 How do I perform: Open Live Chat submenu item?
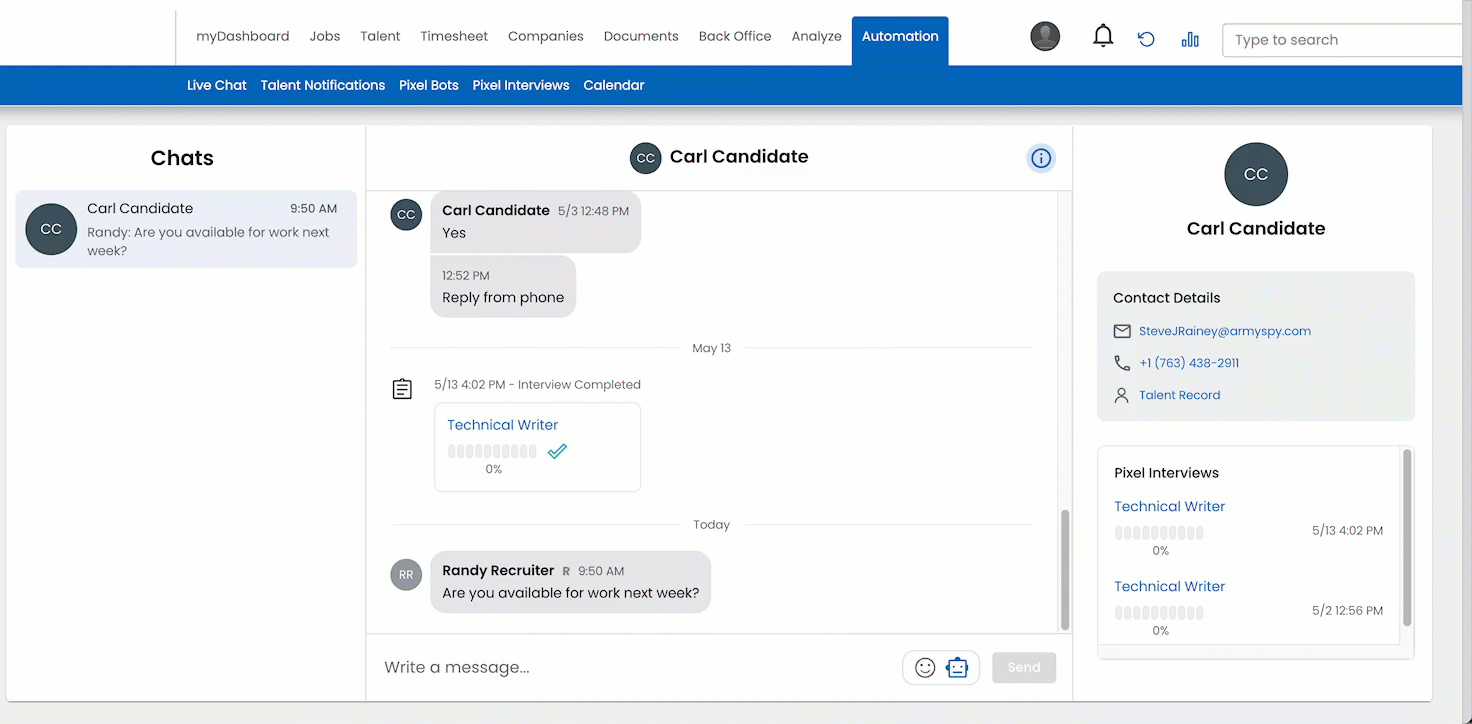click(217, 85)
